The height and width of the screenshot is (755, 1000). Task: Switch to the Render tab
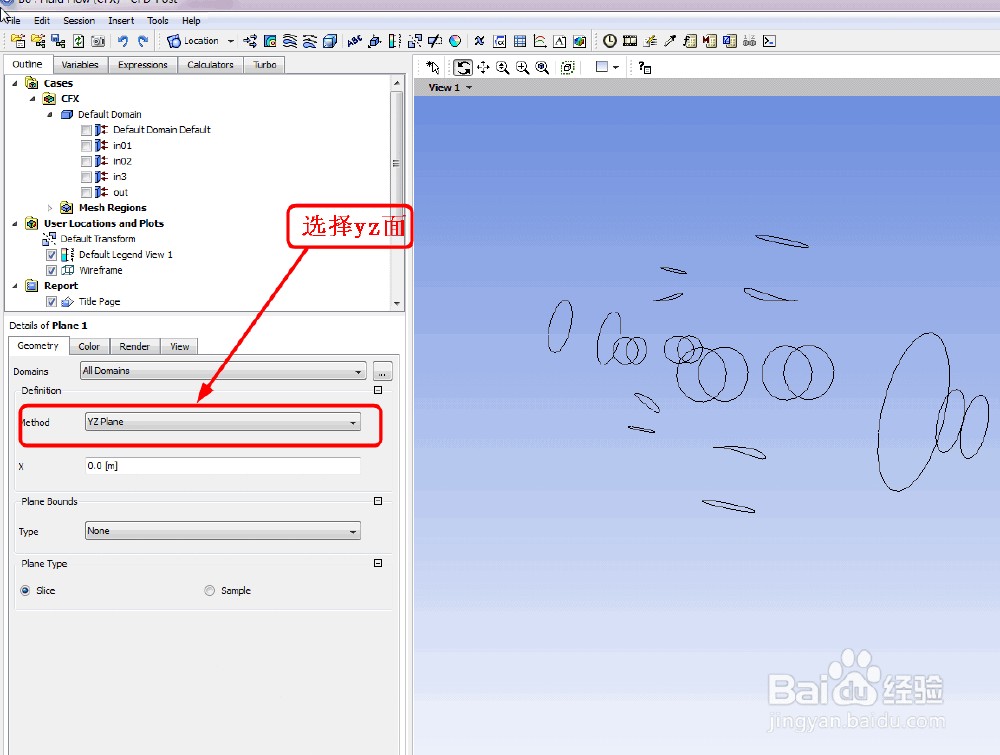pos(135,347)
